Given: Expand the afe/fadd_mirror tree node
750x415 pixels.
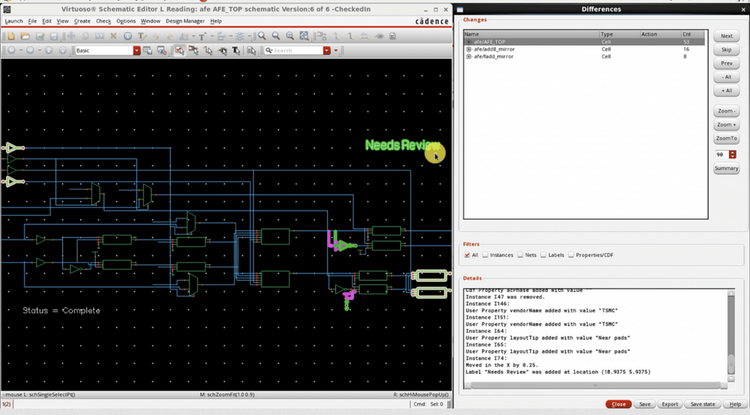Looking at the screenshot, I should tap(468, 57).
